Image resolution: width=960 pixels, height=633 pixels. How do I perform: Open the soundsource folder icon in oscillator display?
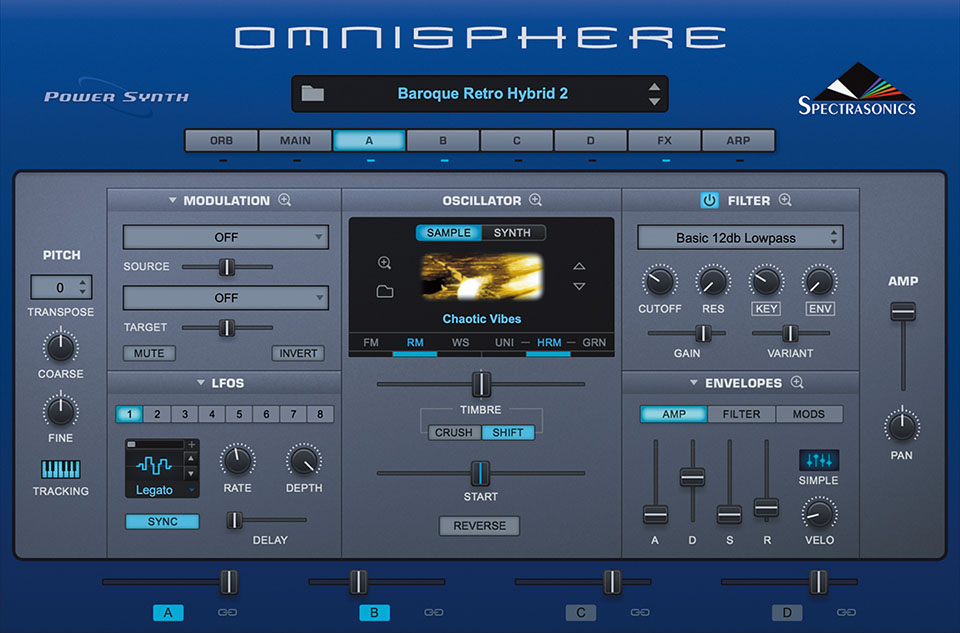coord(384,291)
